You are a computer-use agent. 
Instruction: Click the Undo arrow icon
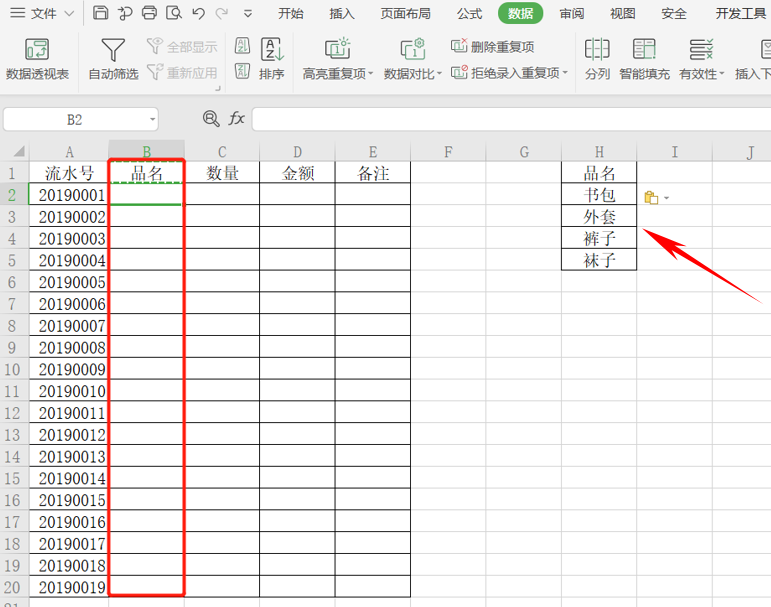(199, 13)
